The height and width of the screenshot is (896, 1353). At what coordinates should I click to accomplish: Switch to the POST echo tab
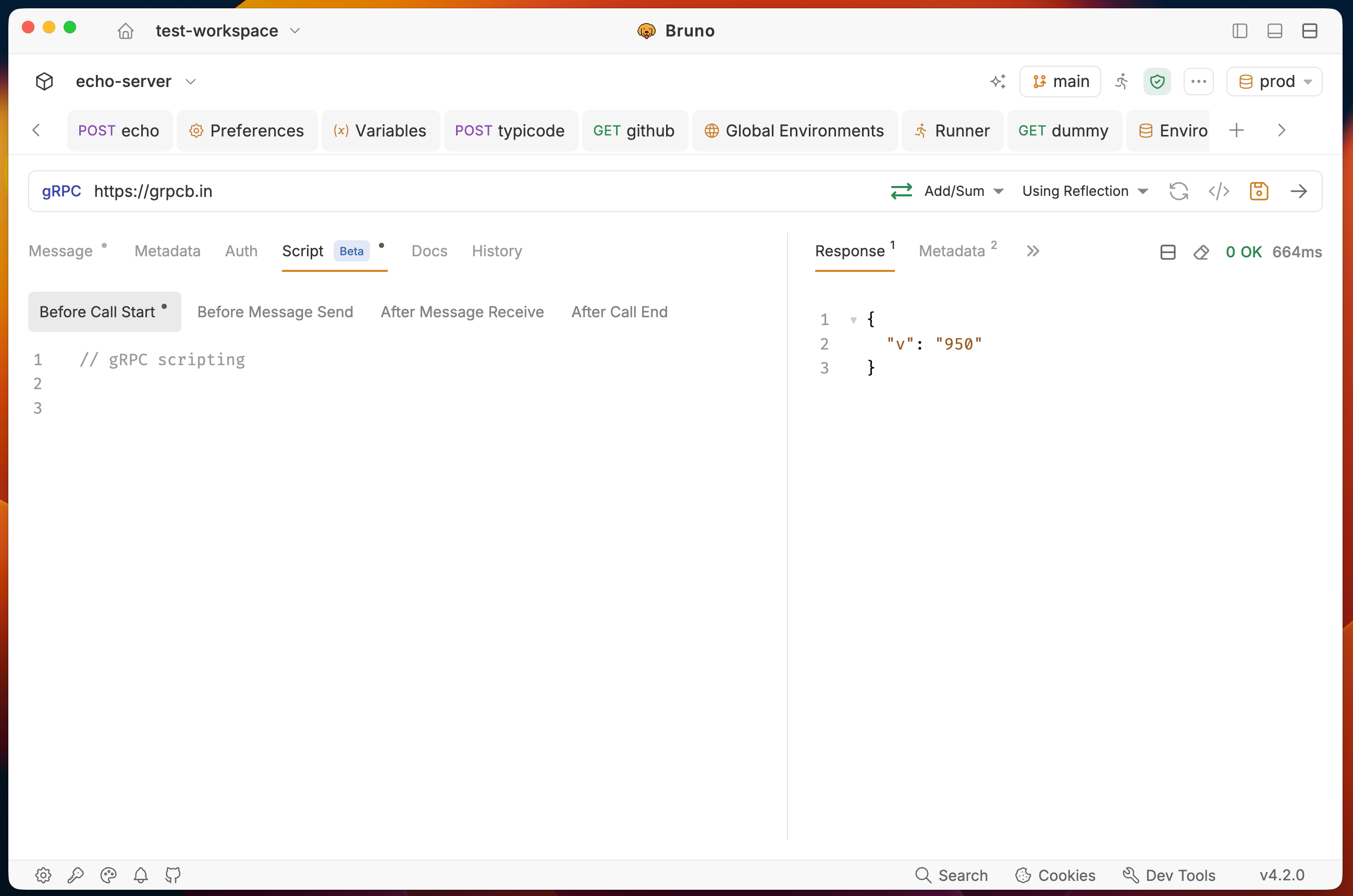click(119, 131)
